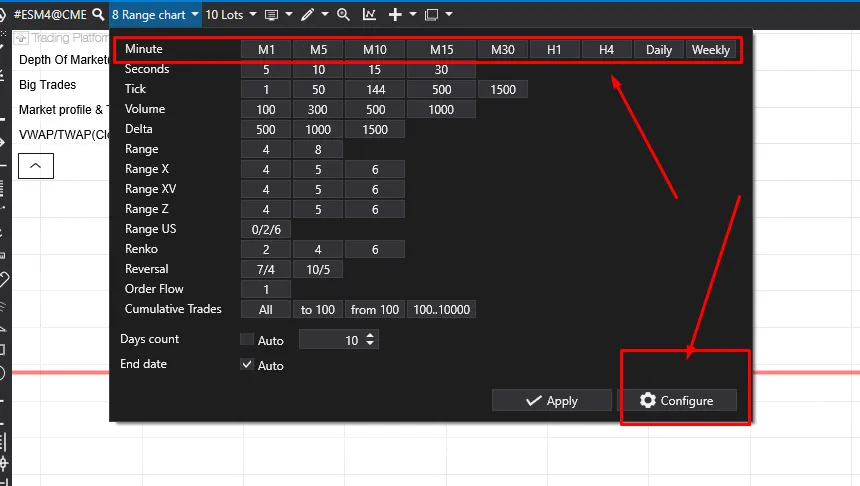Click the instrument search magnifier icon
This screenshot has height=486, width=860.
tap(97, 15)
